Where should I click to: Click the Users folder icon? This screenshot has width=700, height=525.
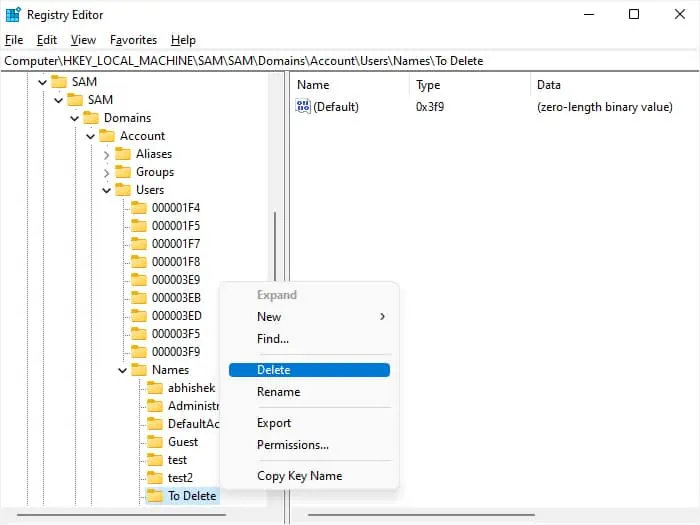coord(123,190)
